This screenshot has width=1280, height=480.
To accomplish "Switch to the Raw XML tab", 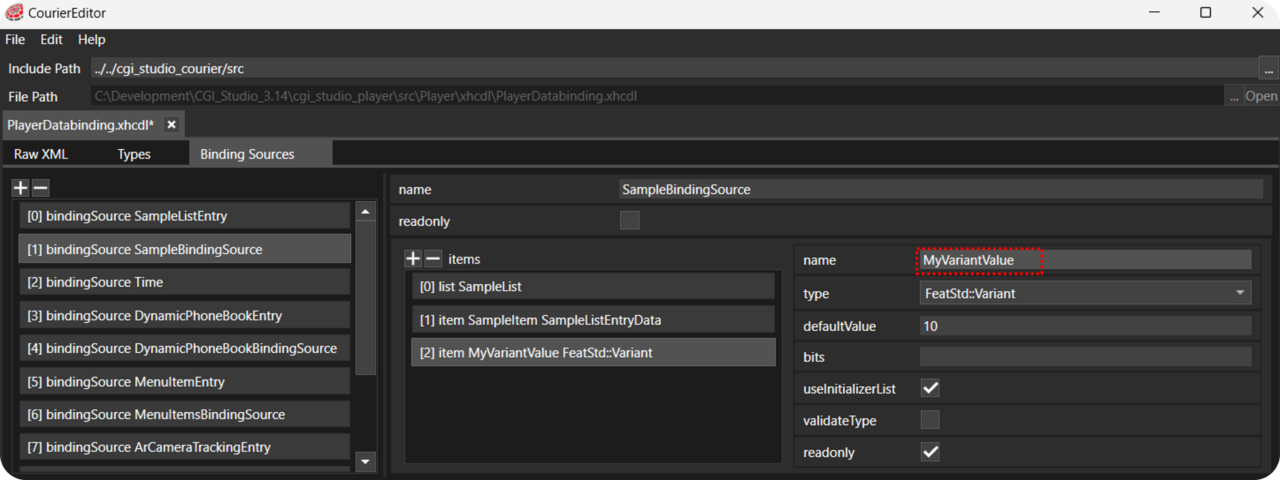I will pyautogui.click(x=41, y=154).
